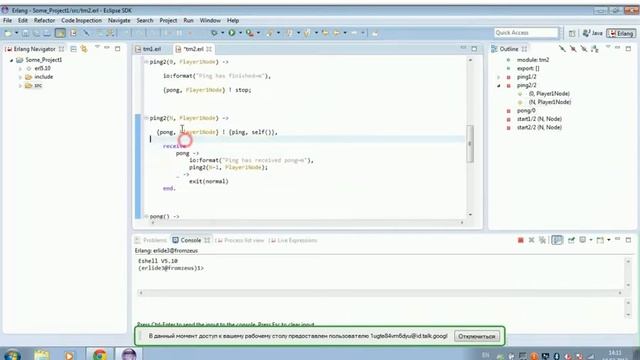Click the Save toolbar icon

(25, 33)
